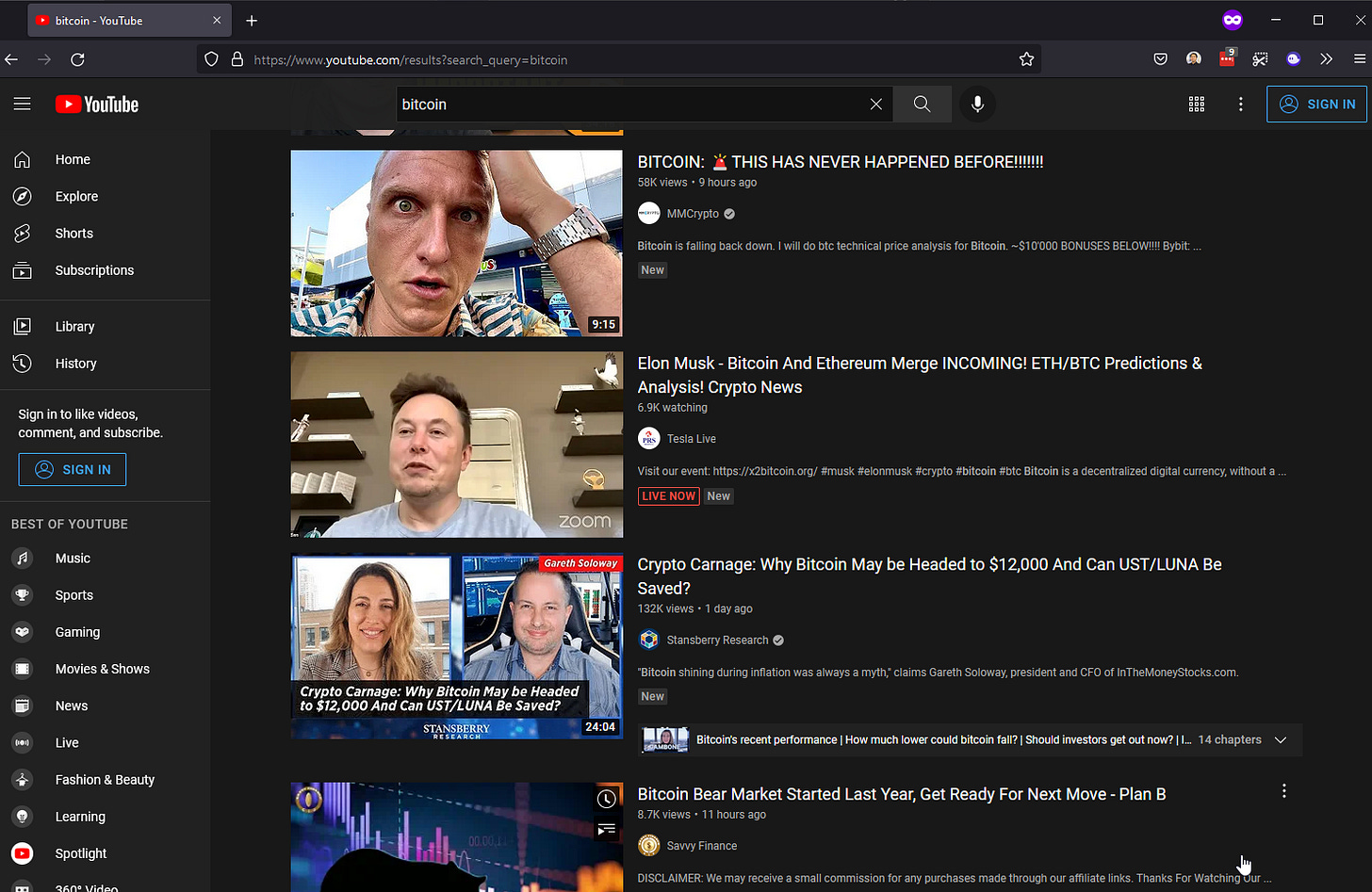Go back with the browser back arrow
1372x892 pixels.
click(11, 59)
